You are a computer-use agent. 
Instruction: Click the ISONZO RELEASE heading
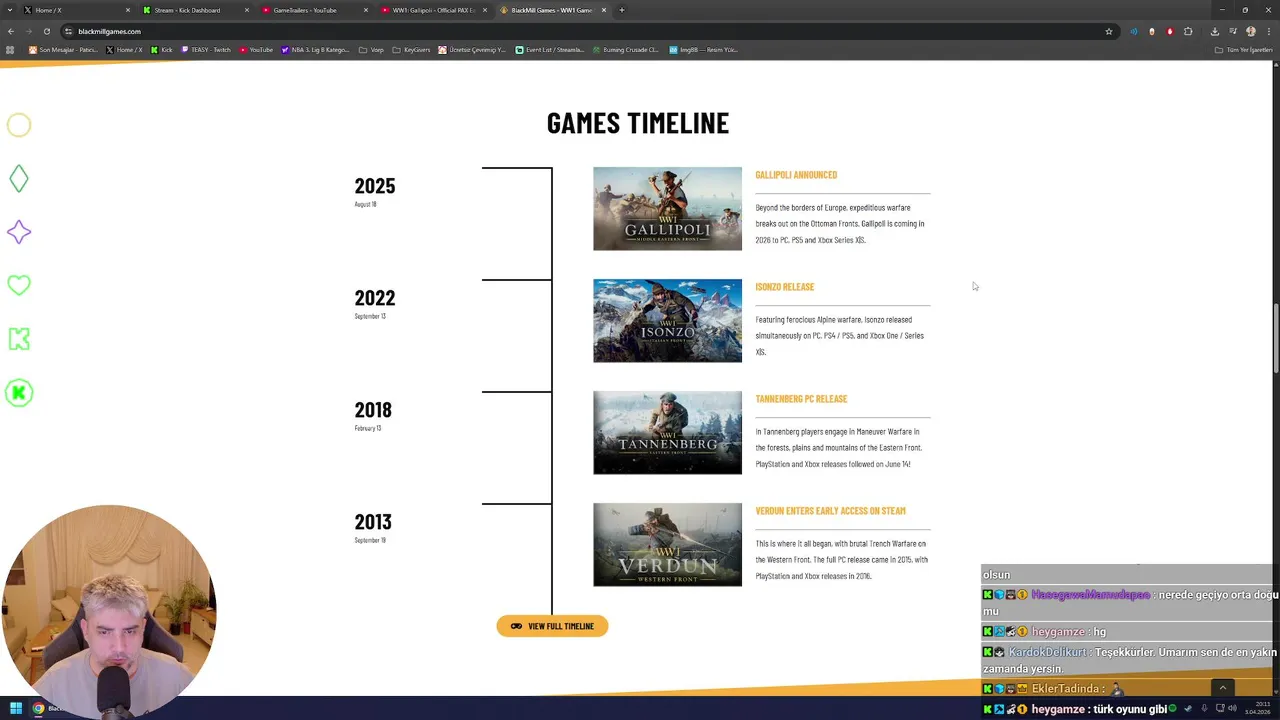tap(785, 287)
